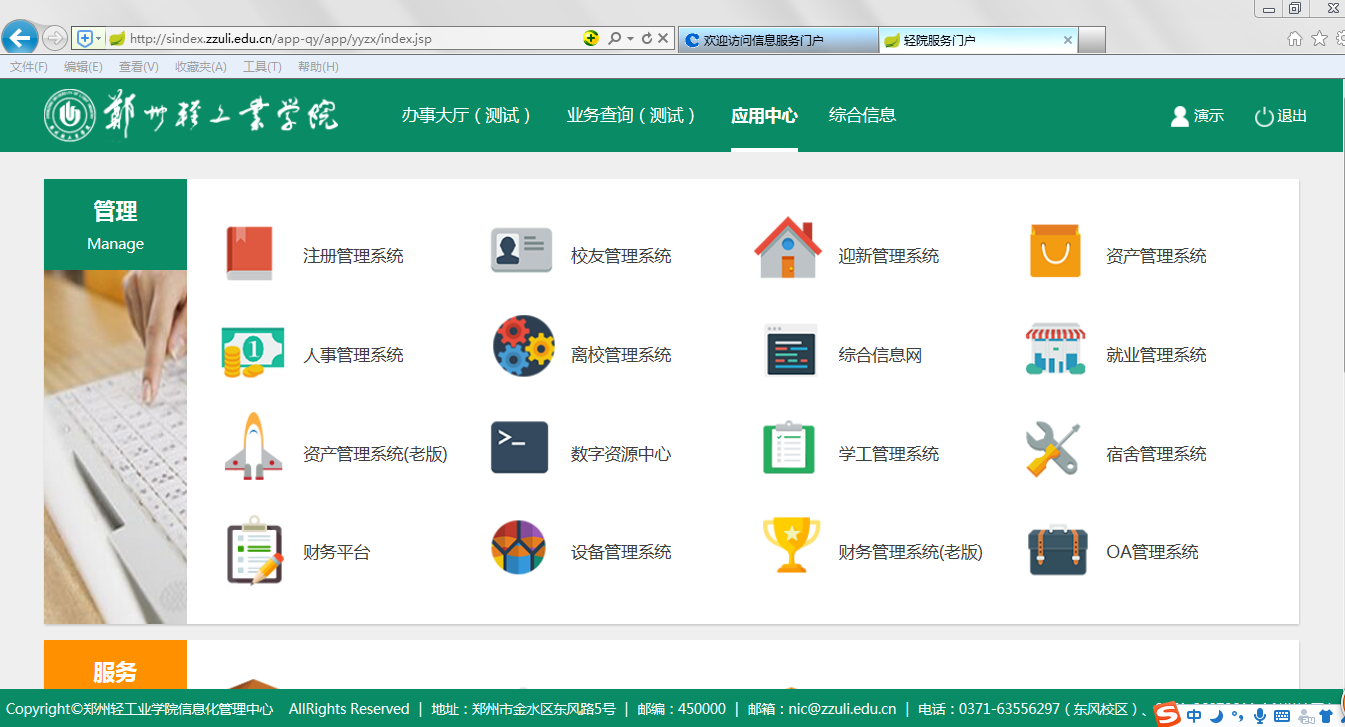
Task: Click the 综合信息网 text link
Action: (x=880, y=355)
